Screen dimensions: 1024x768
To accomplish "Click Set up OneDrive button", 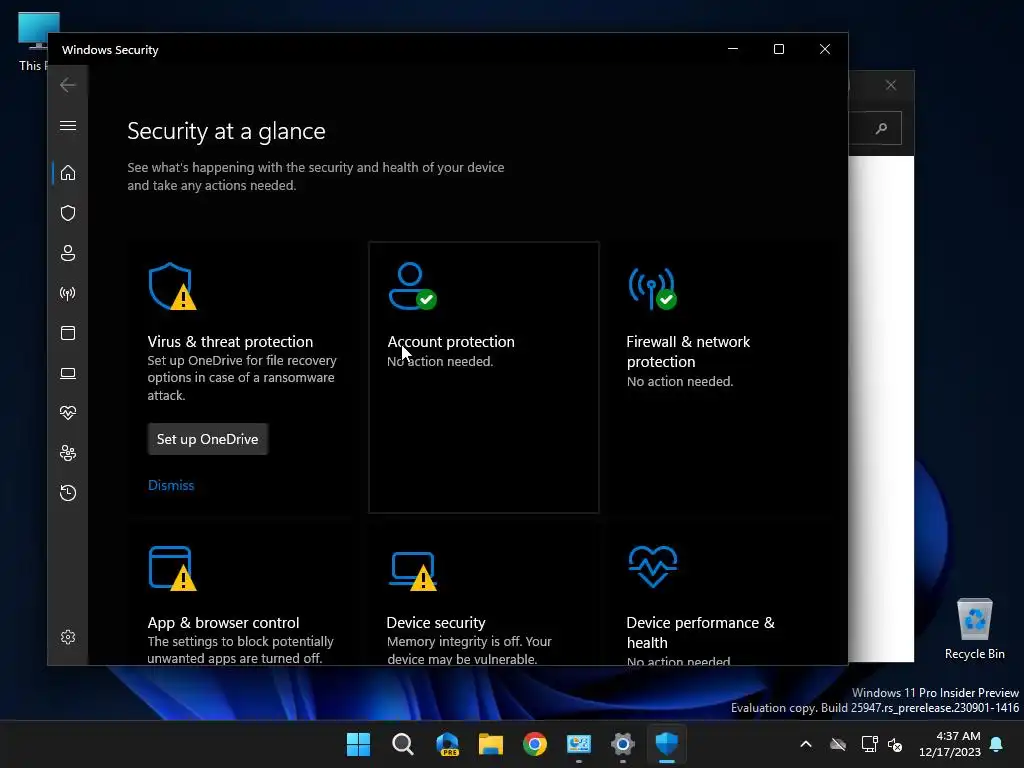I will (x=208, y=439).
